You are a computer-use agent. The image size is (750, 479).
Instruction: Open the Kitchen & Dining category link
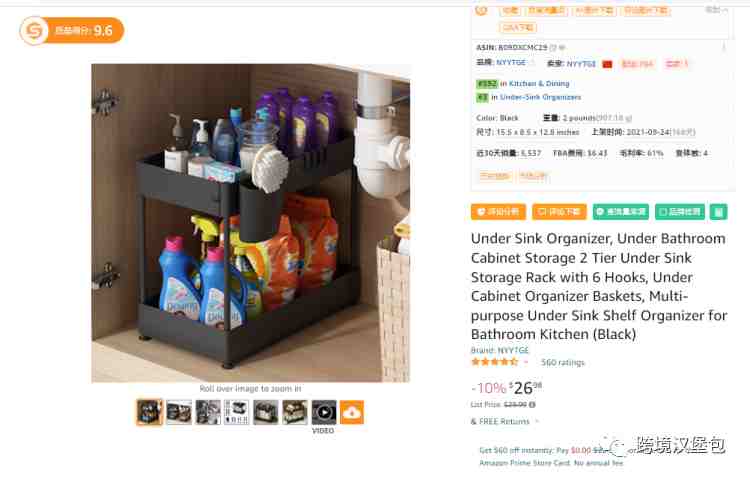pos(539,84)
